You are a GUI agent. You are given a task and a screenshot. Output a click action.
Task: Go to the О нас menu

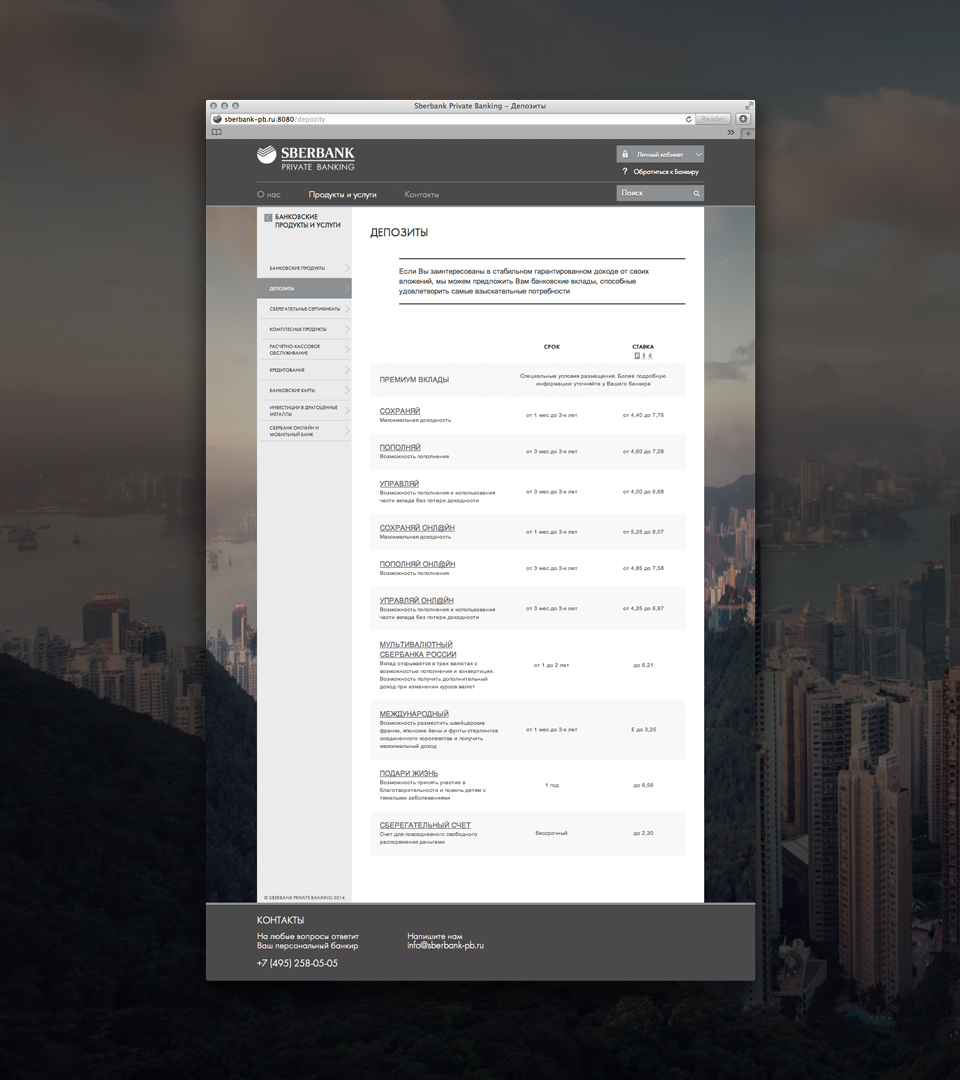pyautogui.click(x=269, y=194)
